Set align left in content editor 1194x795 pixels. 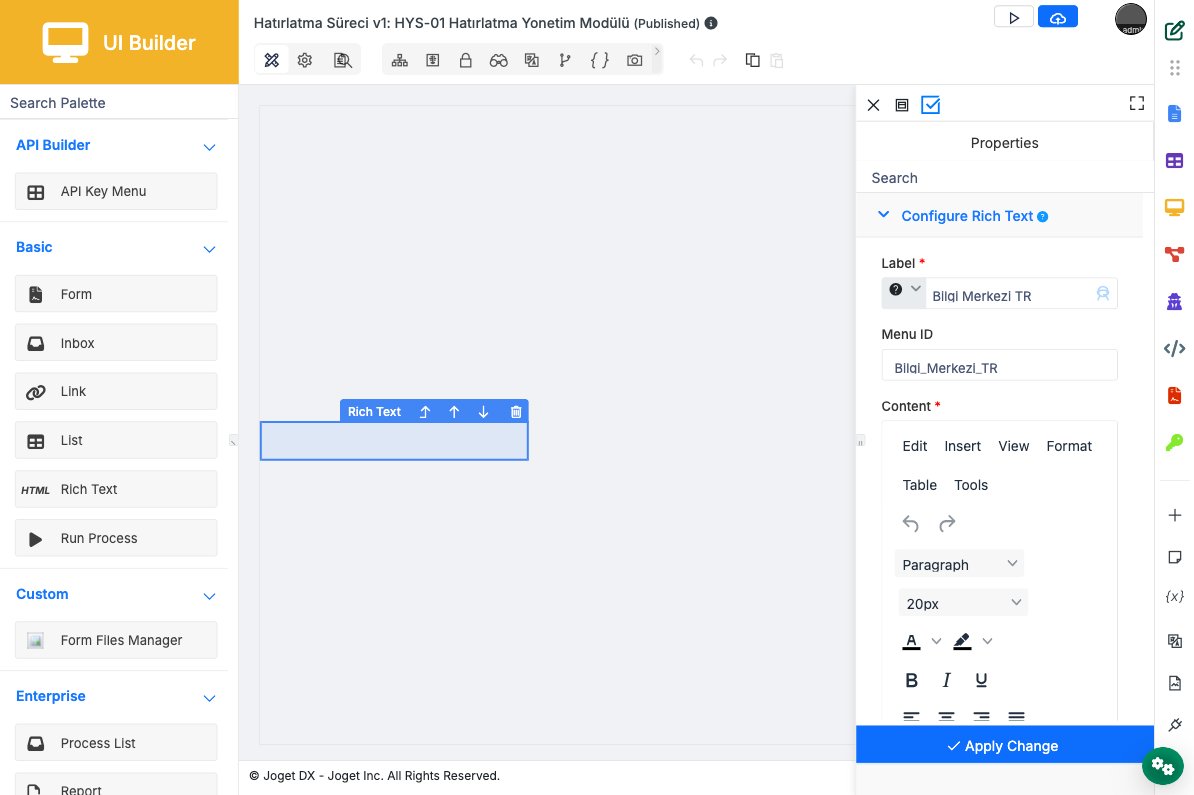click(911, 716)
